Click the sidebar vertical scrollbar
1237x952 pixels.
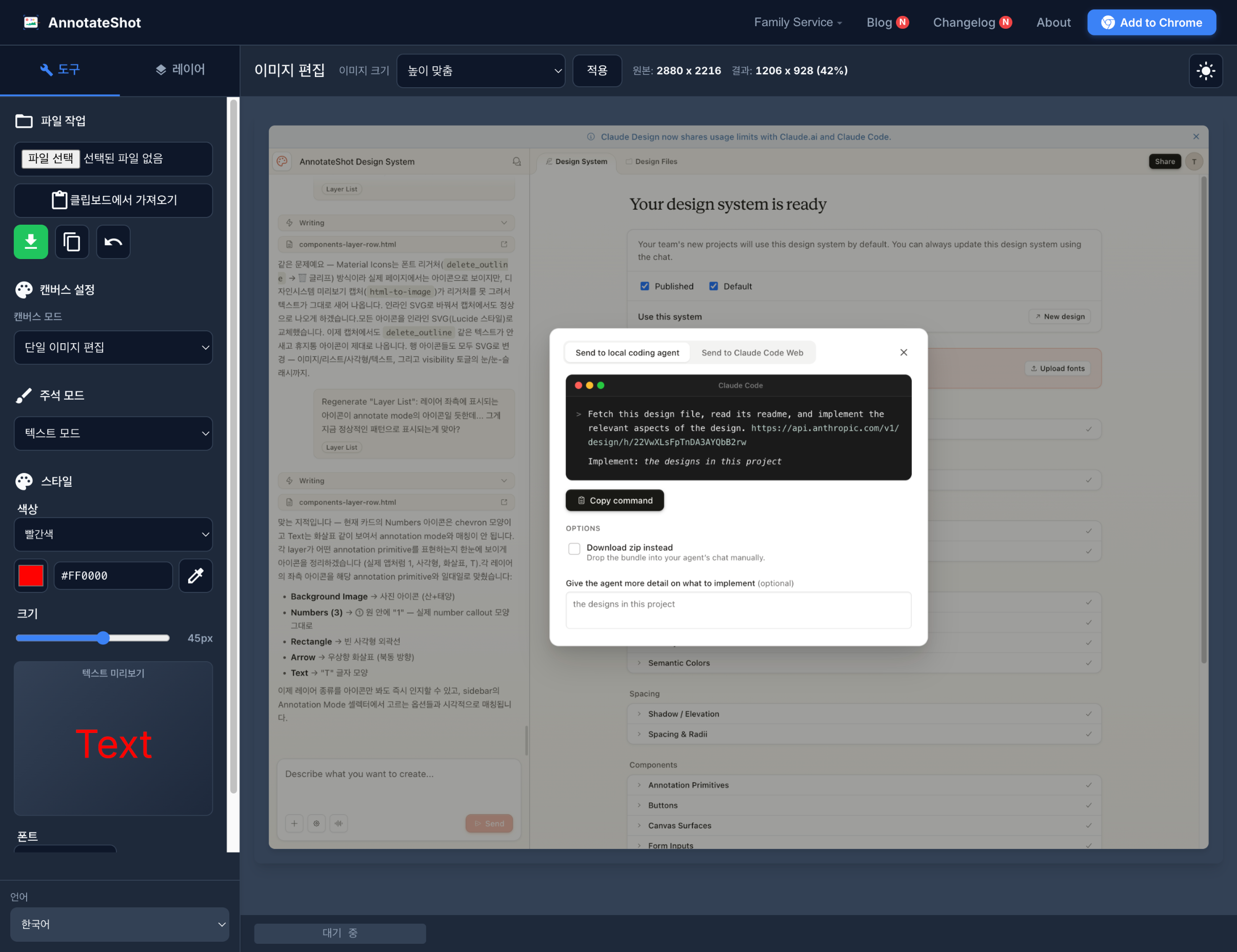(x=233, y=447)
